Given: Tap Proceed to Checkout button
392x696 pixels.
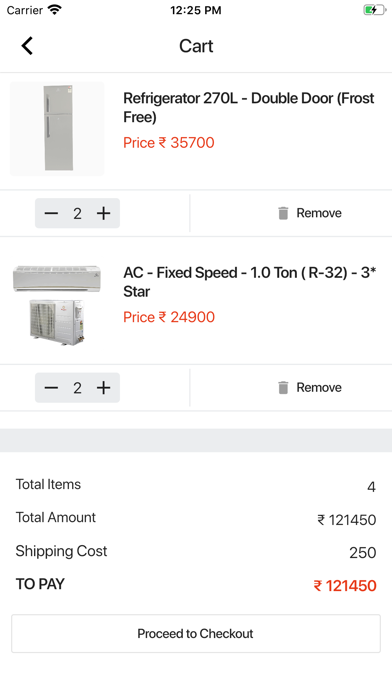Looking at the screenshot, I should coord(196,633).
